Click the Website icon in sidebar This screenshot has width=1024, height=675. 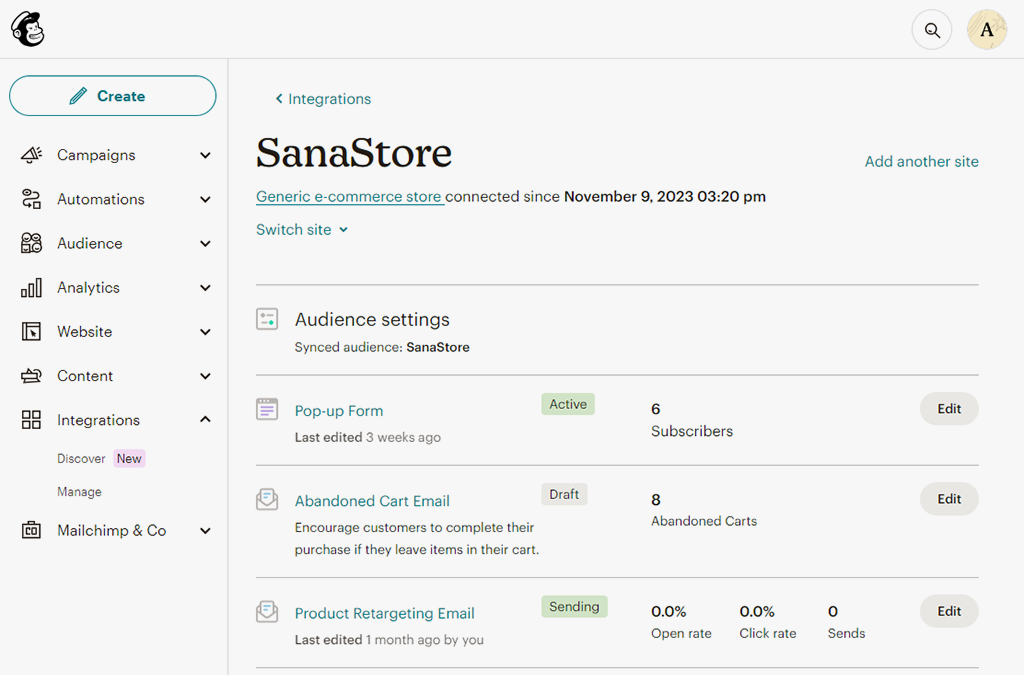pyautogui.click(x=32, y=331)
